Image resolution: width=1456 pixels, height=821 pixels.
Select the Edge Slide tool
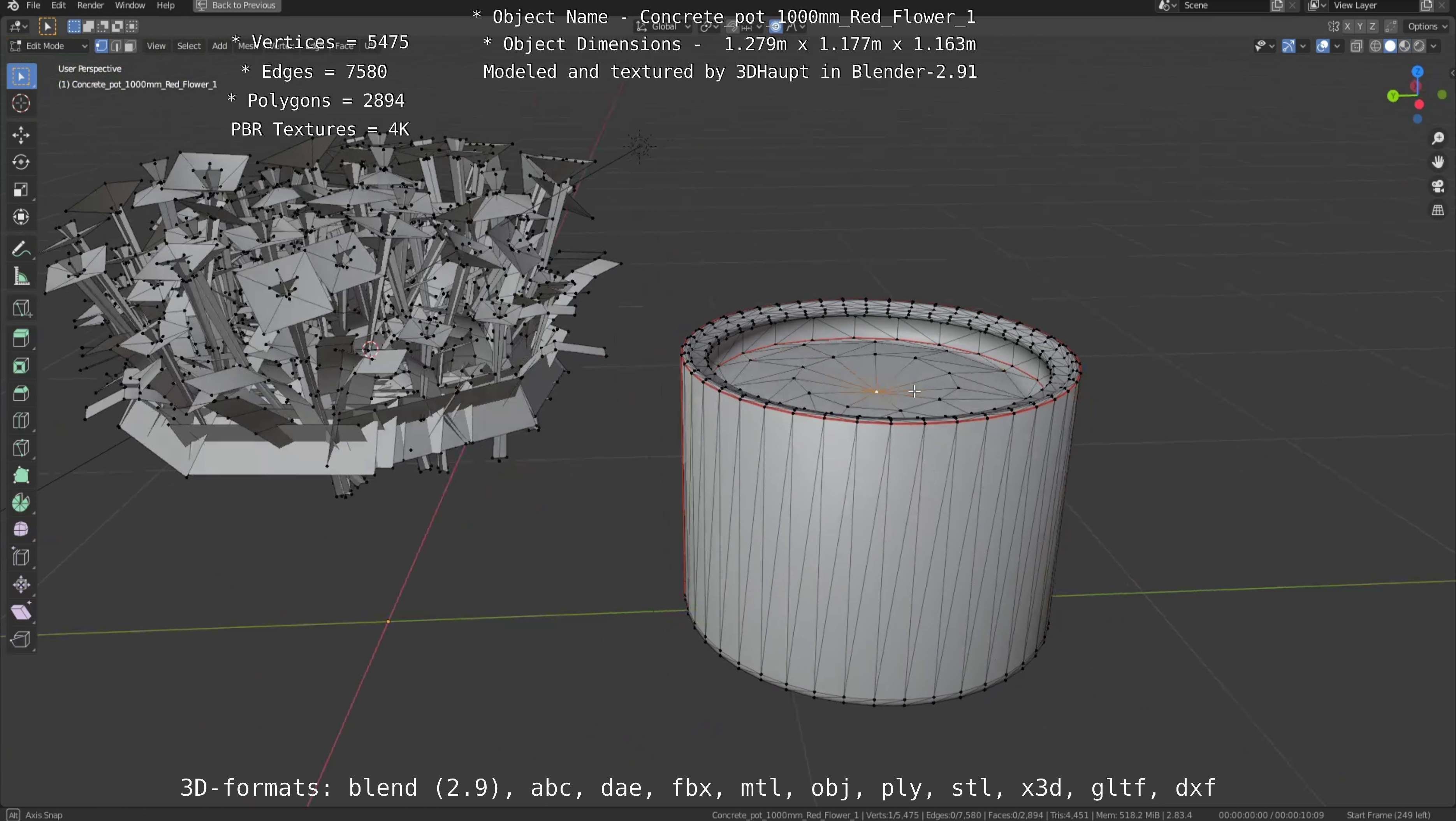tap(21, 558)
